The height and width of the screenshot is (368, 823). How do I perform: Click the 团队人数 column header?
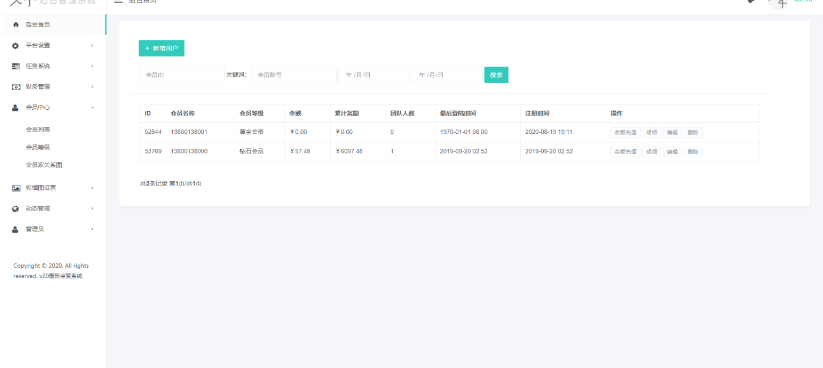click(x=402, y=113)
